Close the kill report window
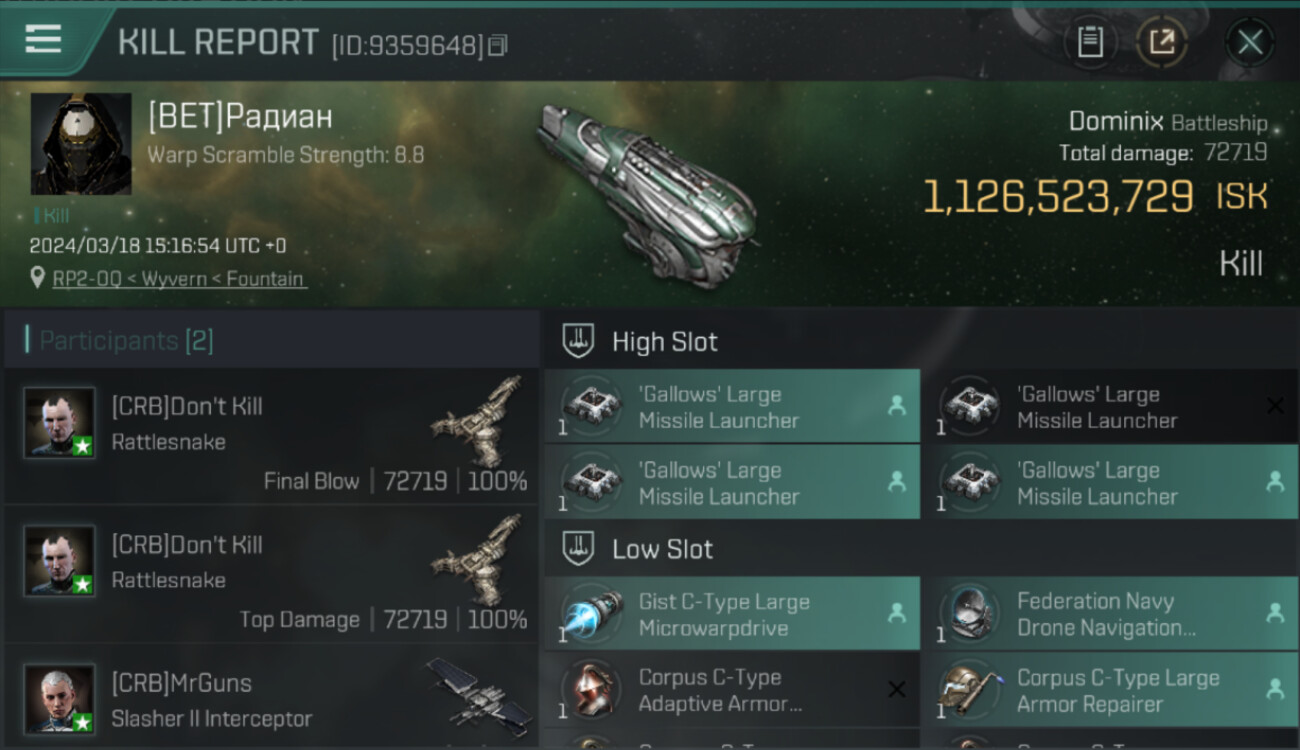Screen dimensions: 1300x750 1250,42
